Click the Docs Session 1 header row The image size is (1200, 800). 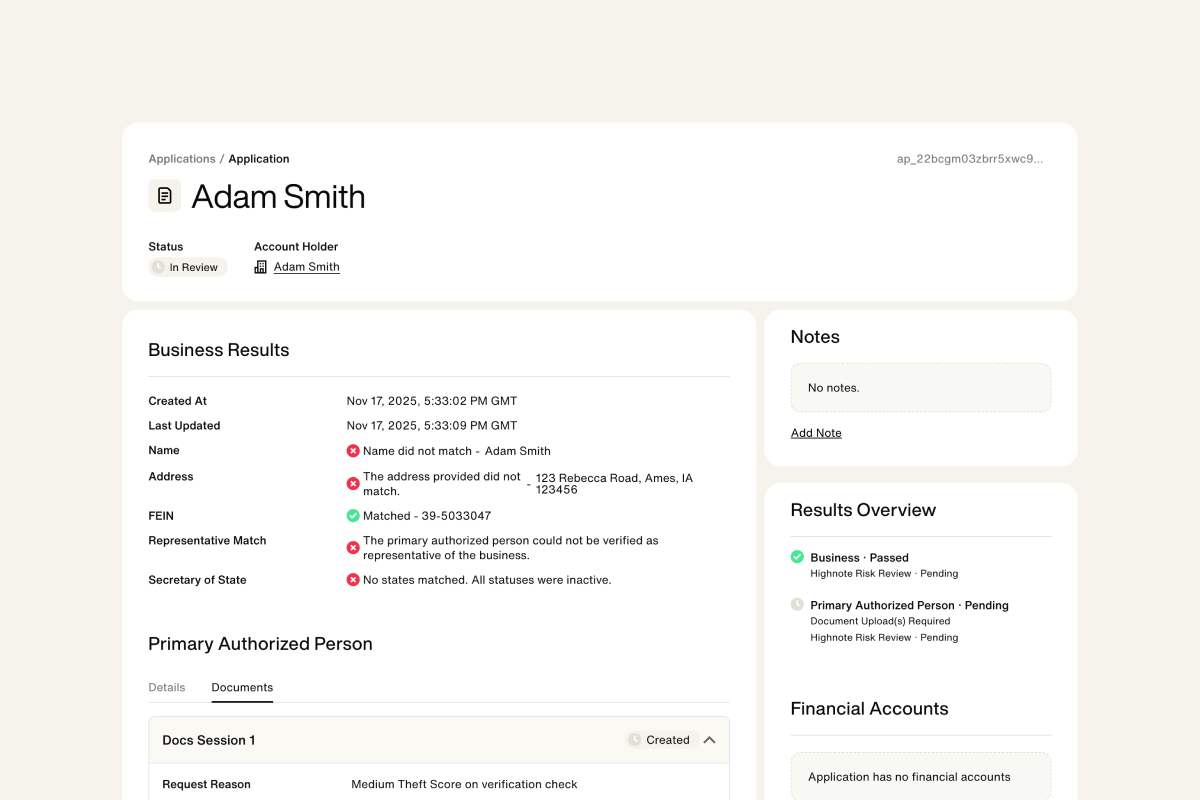tap(400, 740)
